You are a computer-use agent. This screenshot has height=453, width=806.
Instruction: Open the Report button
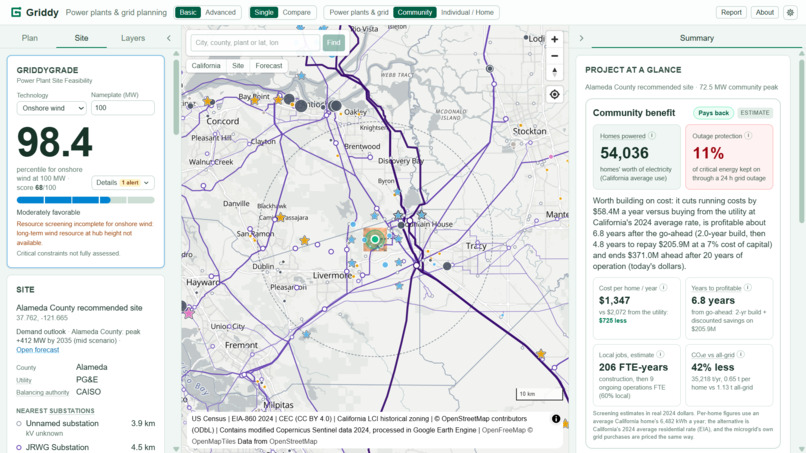point(731,12)
